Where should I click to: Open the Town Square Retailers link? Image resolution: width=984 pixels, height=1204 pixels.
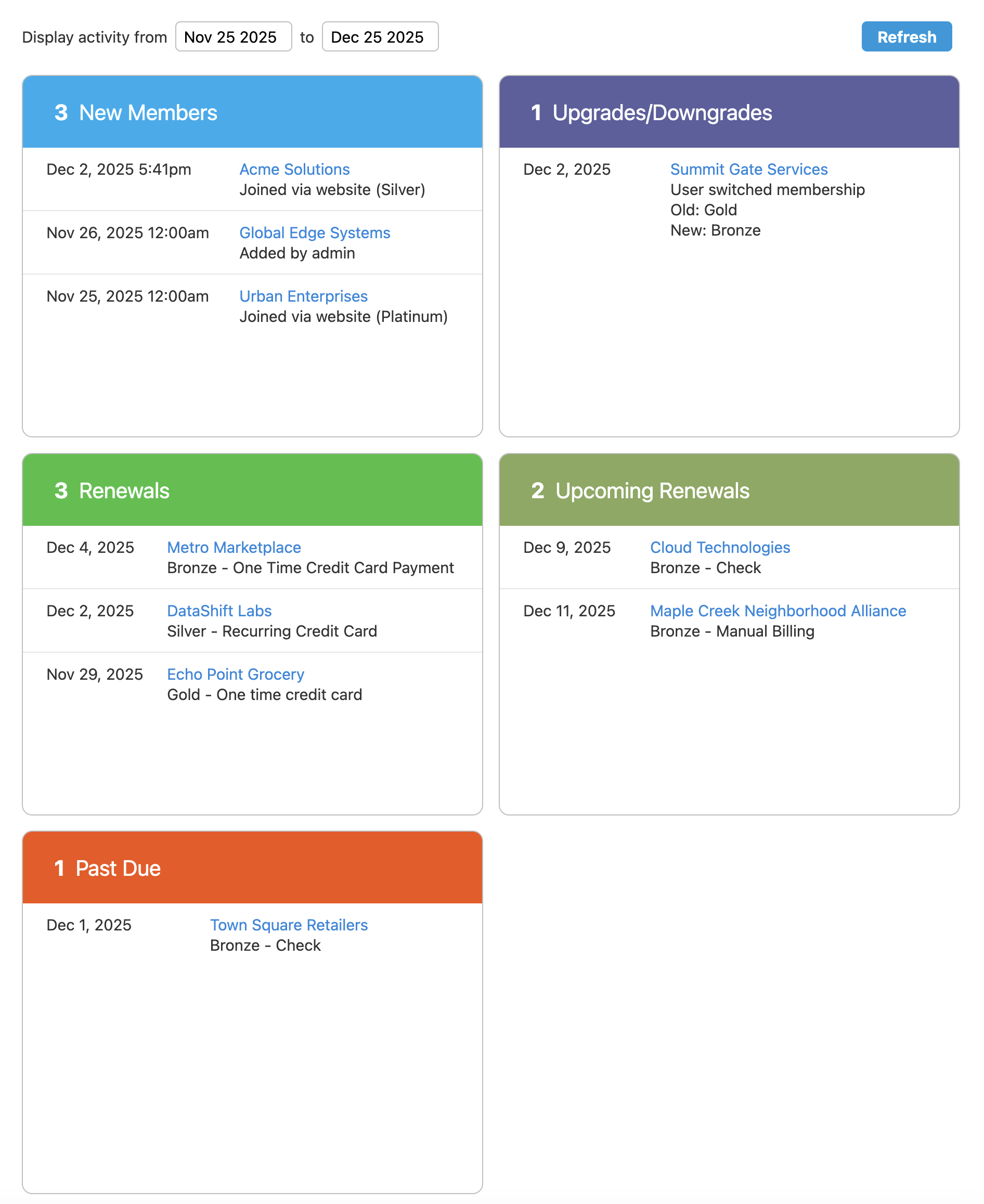coord(289,925)
